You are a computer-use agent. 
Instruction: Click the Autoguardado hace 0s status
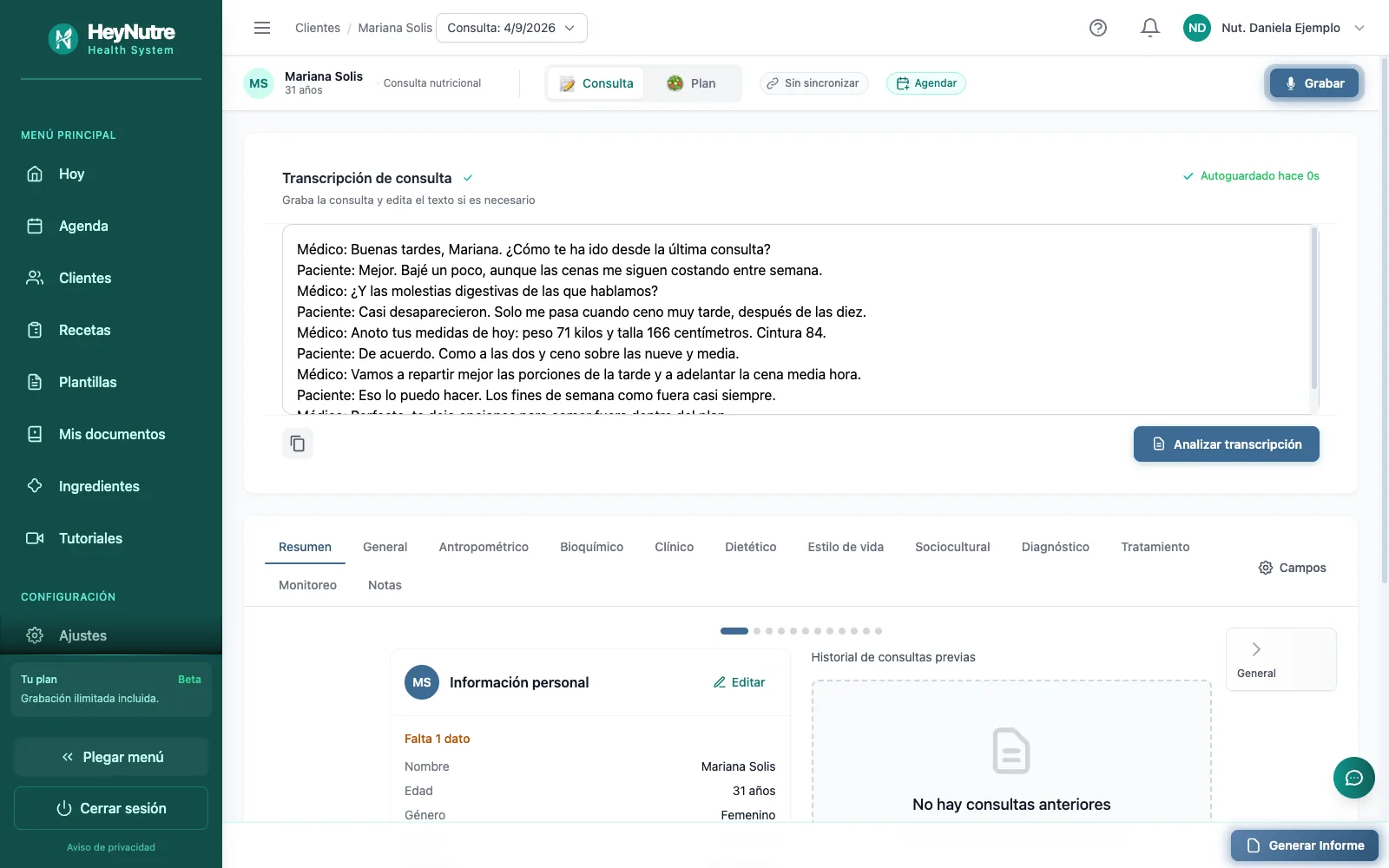pyautogui.click(x=1251, y=176)
